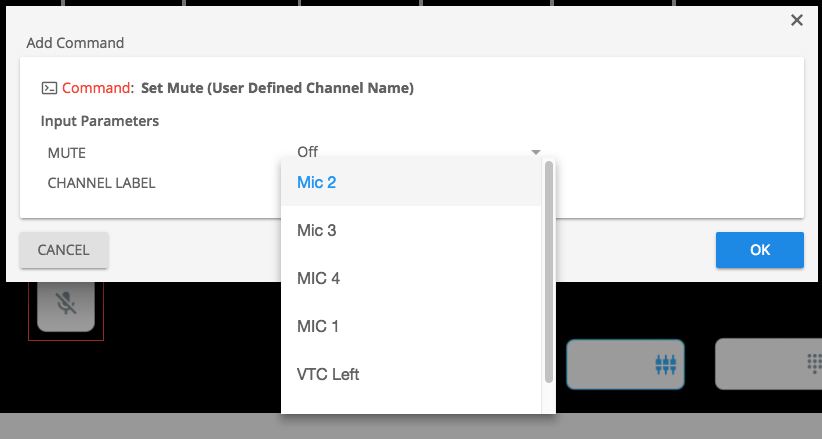Choose VTC Left from the list
This screenshot has width=822, height=439.
[x=411, y=374]
